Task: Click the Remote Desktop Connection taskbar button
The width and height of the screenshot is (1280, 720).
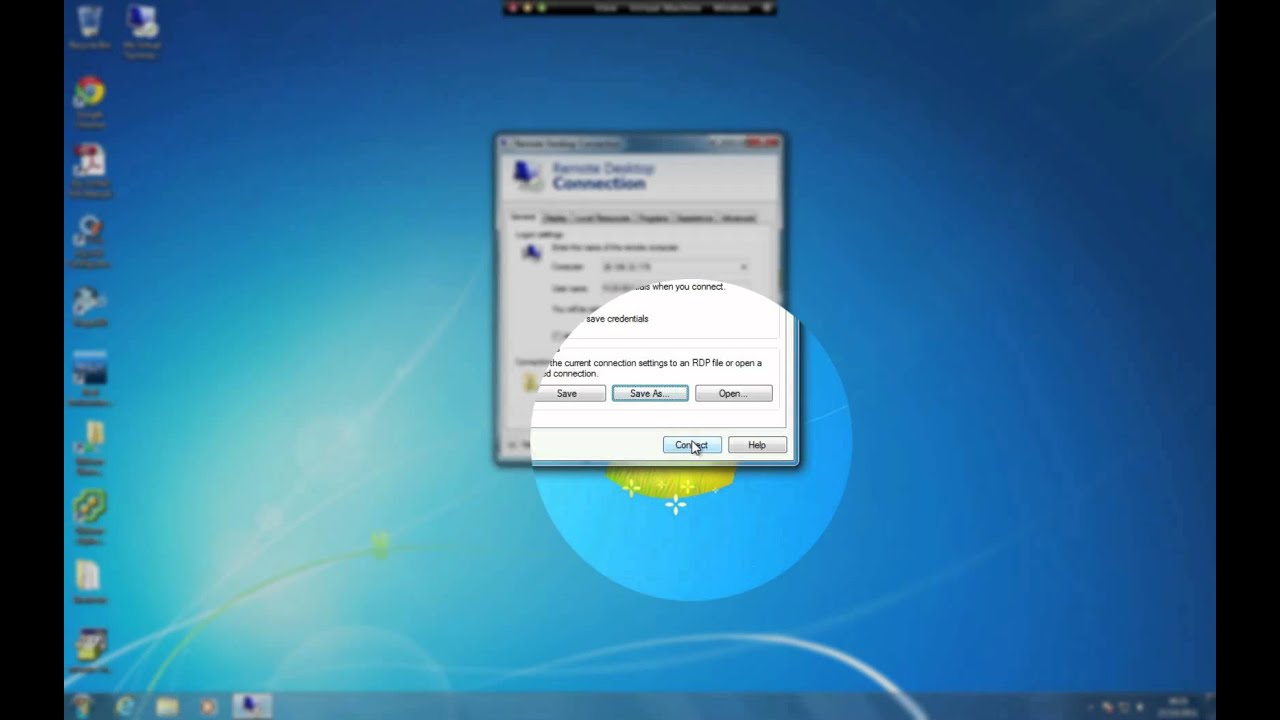Action: (x=251, y=706)
